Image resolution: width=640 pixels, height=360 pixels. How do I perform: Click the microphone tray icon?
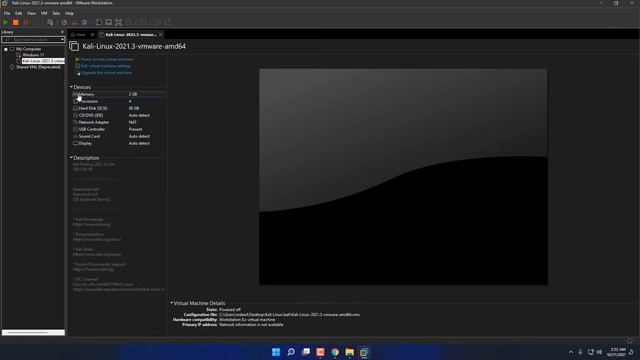[580, 352]
